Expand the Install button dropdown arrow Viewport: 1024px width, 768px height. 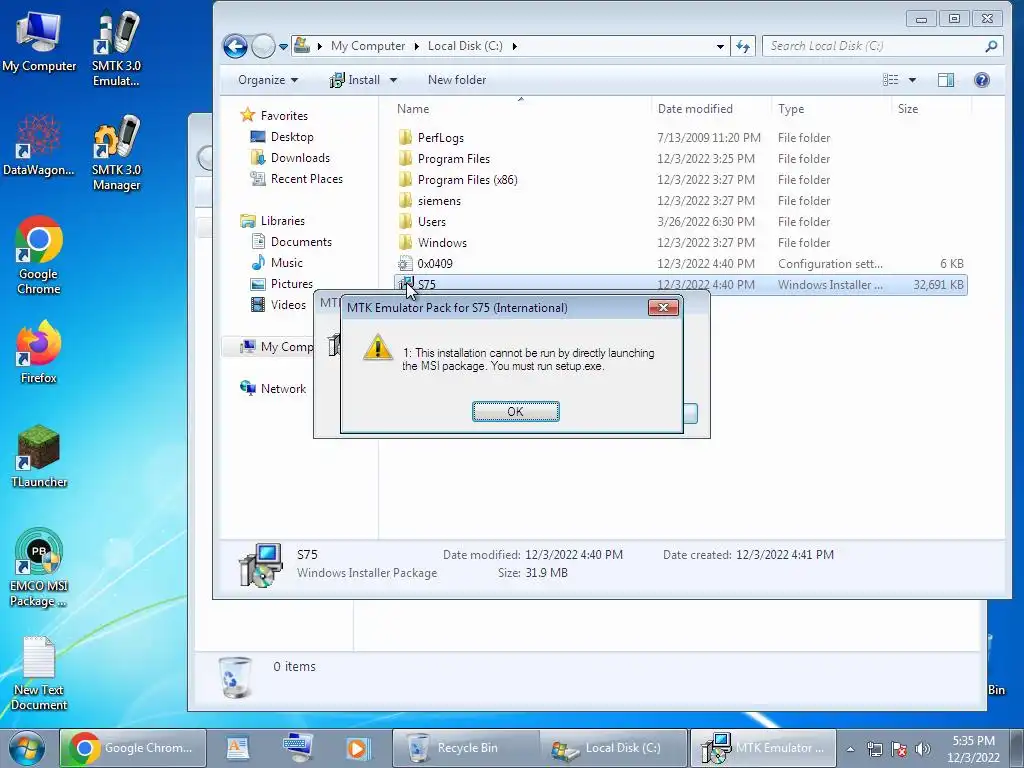point(393,80)
